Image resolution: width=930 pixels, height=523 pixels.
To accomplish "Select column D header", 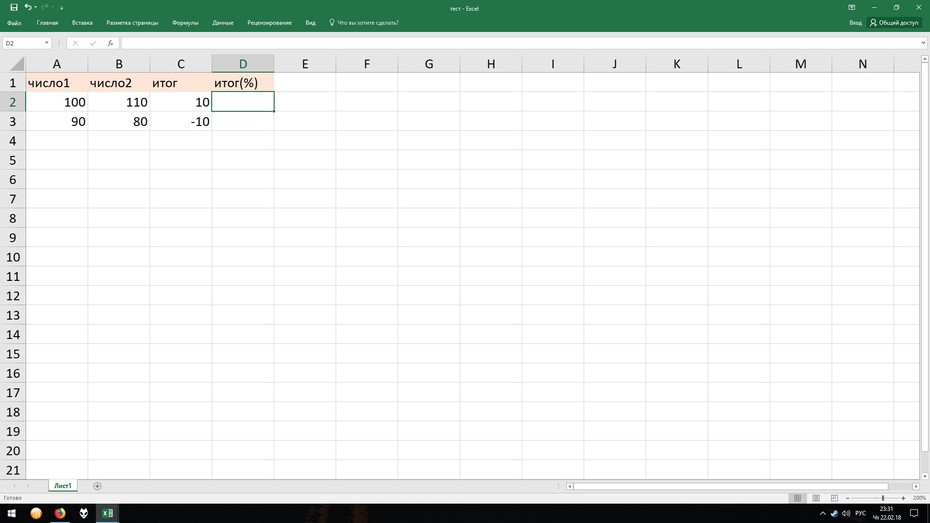I will tap(243, 63).
